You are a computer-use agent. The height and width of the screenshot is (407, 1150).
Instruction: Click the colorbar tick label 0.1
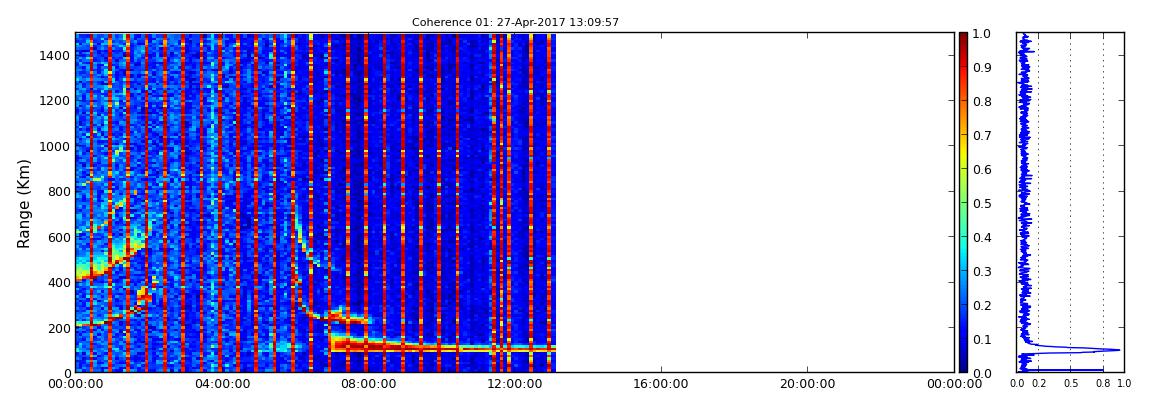coord(983,340)
